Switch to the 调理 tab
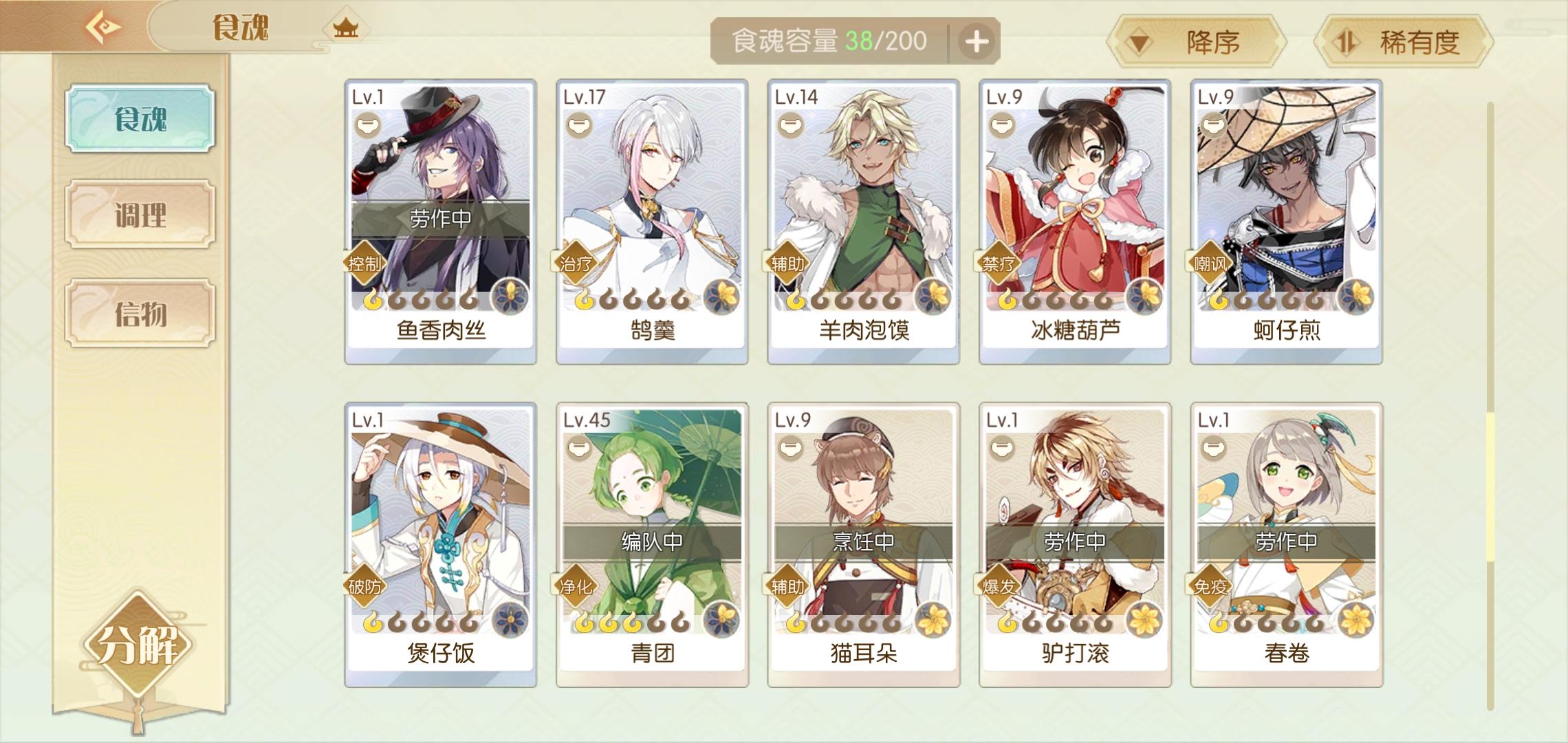The image size is (1568, 743). 140,215
